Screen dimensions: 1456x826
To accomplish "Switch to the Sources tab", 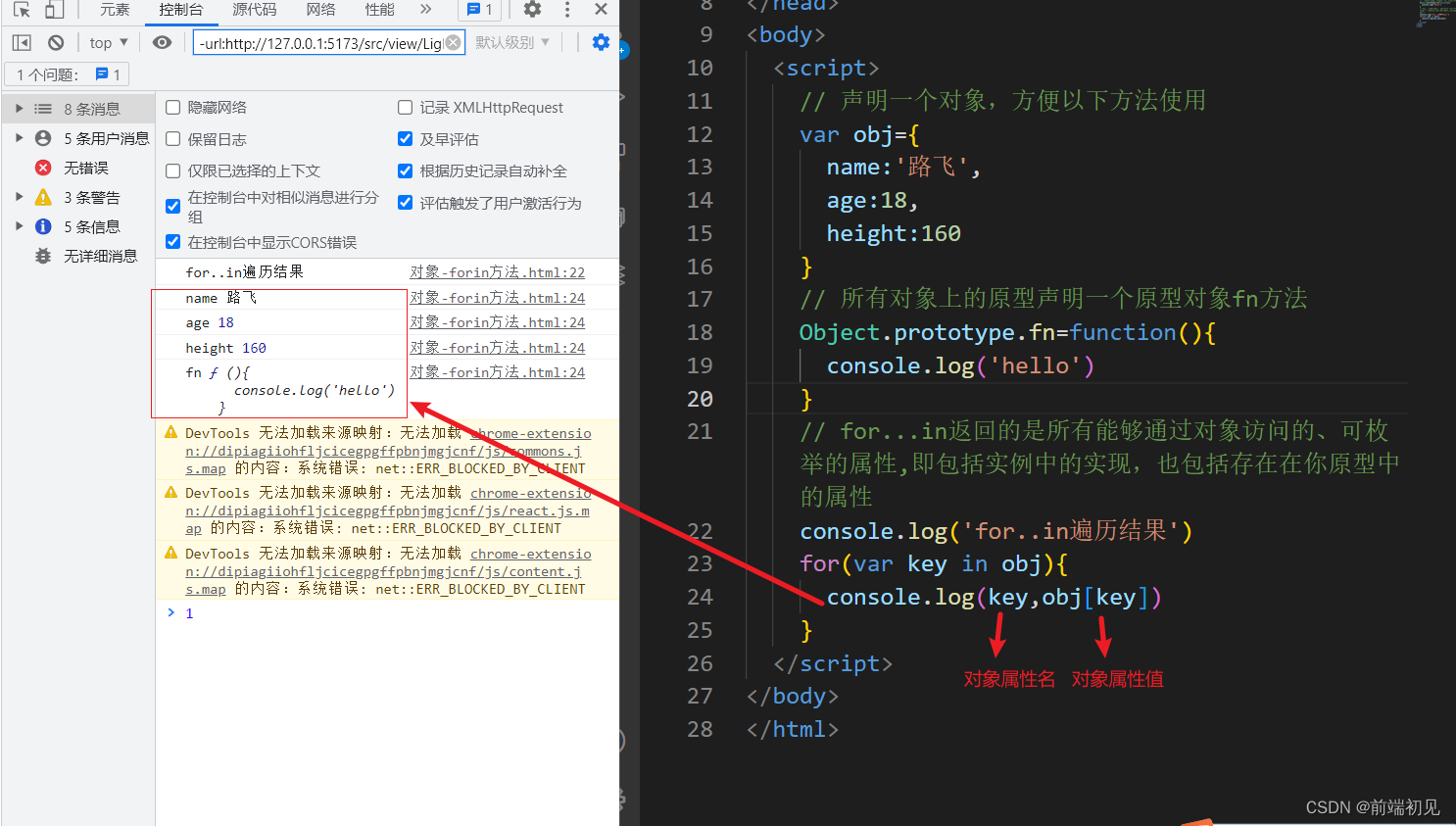I will click(255, 9).
